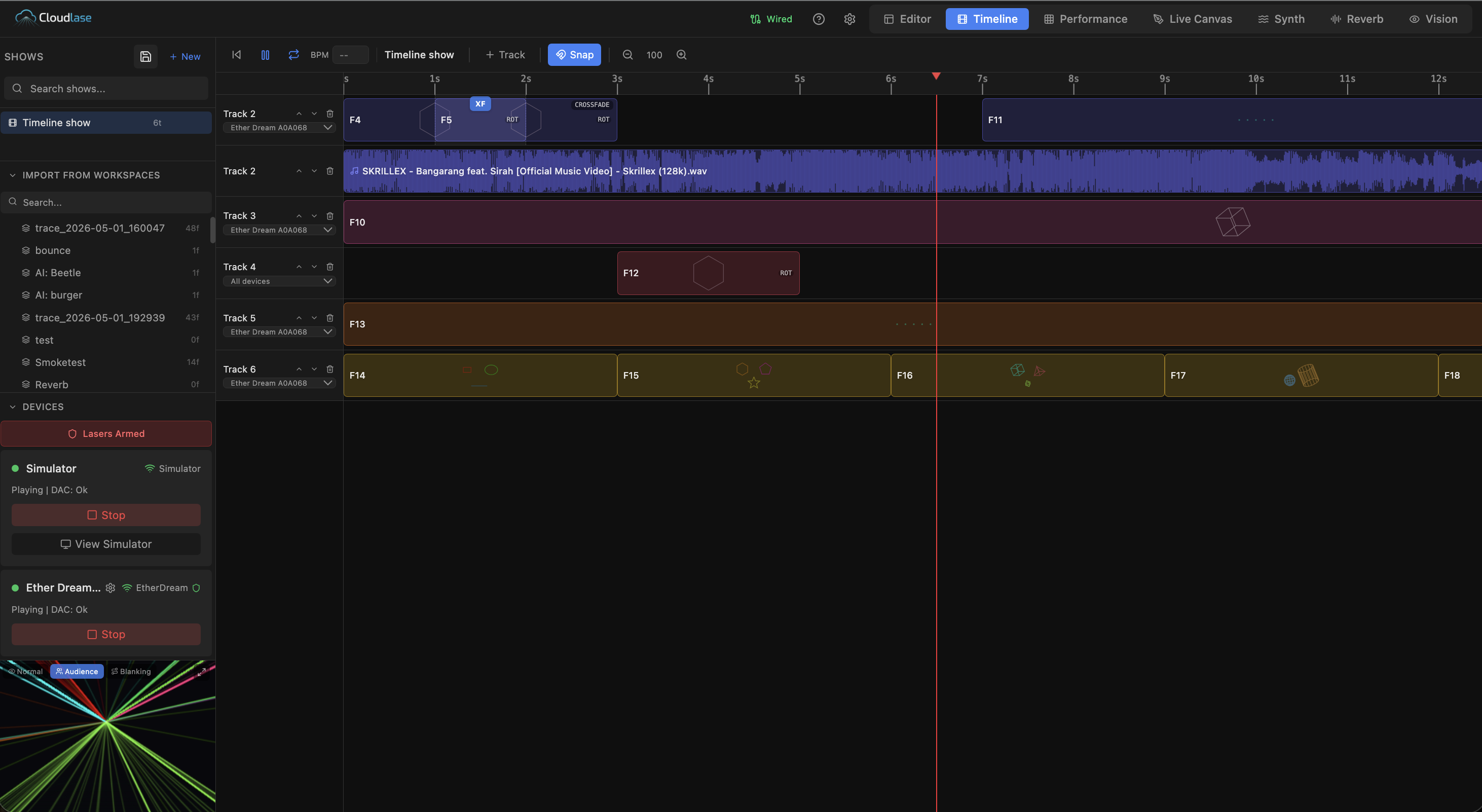The height and width of the screenshot is (812, 1482).
Task: Jump playhead to timeline start
Action: coord(237,55)
